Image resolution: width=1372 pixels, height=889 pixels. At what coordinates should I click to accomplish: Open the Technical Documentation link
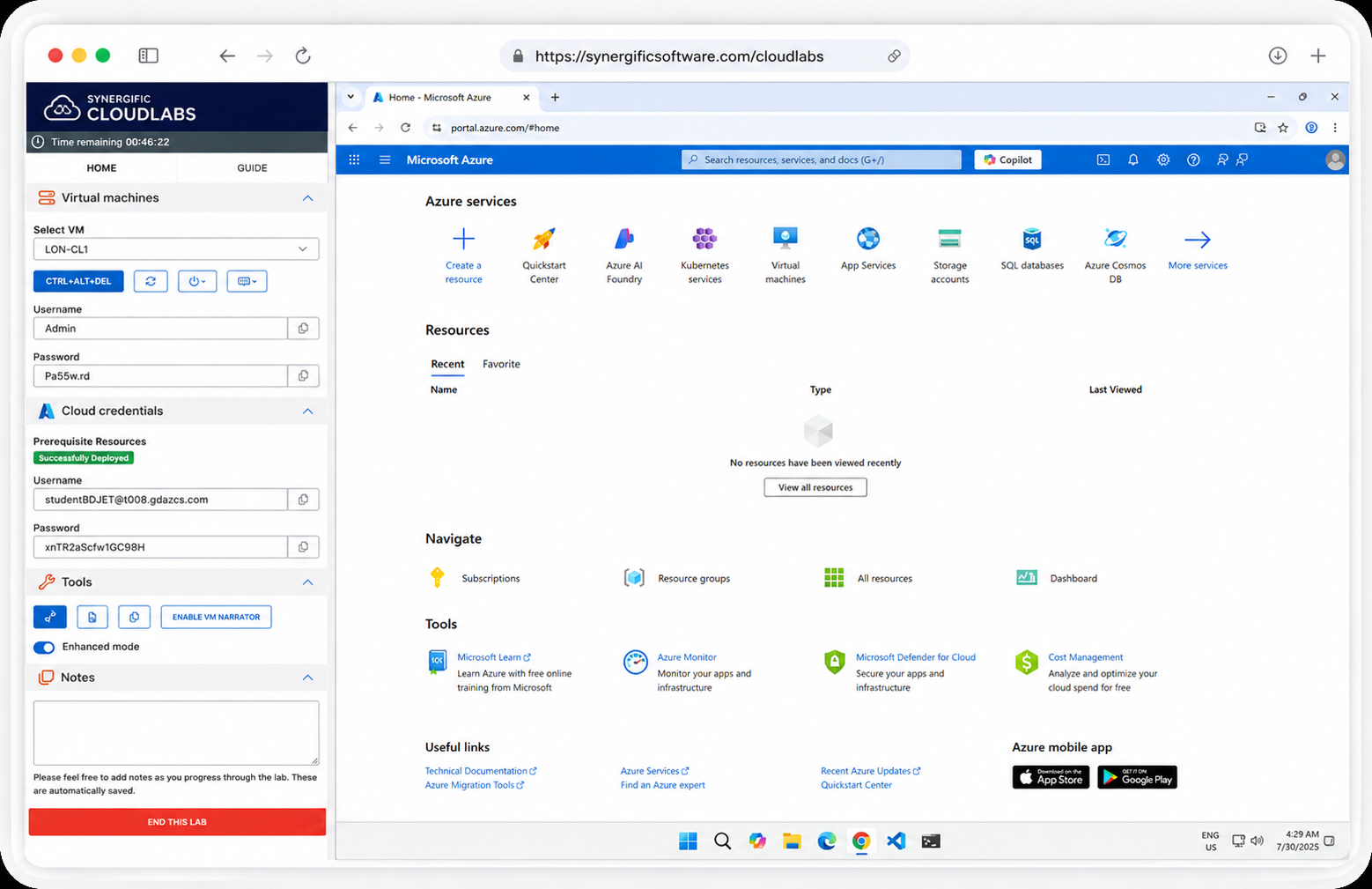pos(480,771)
